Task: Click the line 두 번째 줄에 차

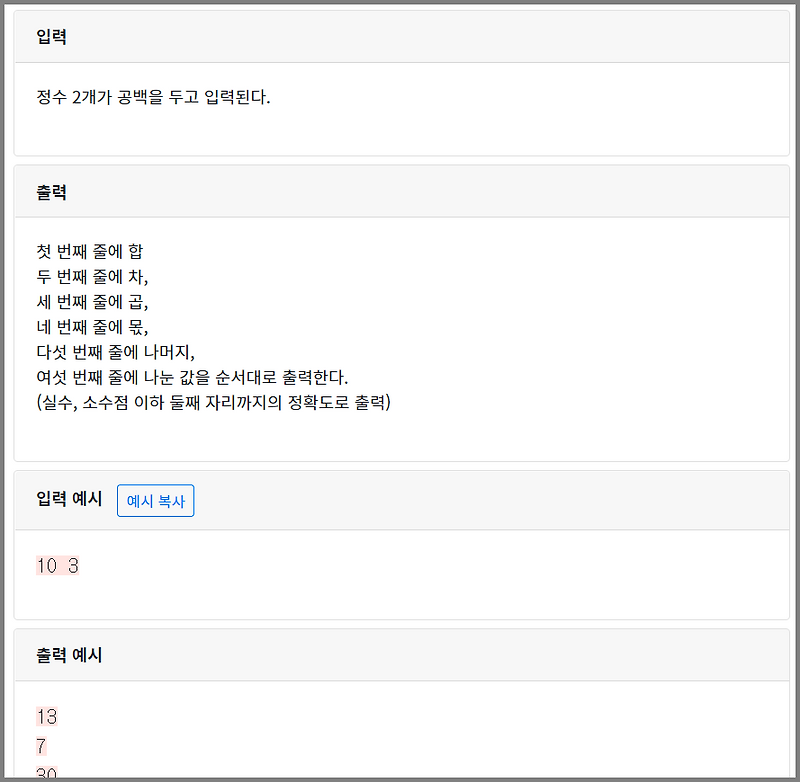Action: click(x=92, y=276)
